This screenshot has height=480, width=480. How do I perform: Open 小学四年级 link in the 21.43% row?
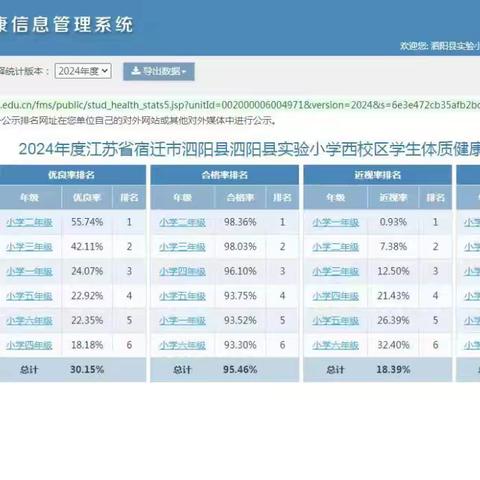point(336,296)
